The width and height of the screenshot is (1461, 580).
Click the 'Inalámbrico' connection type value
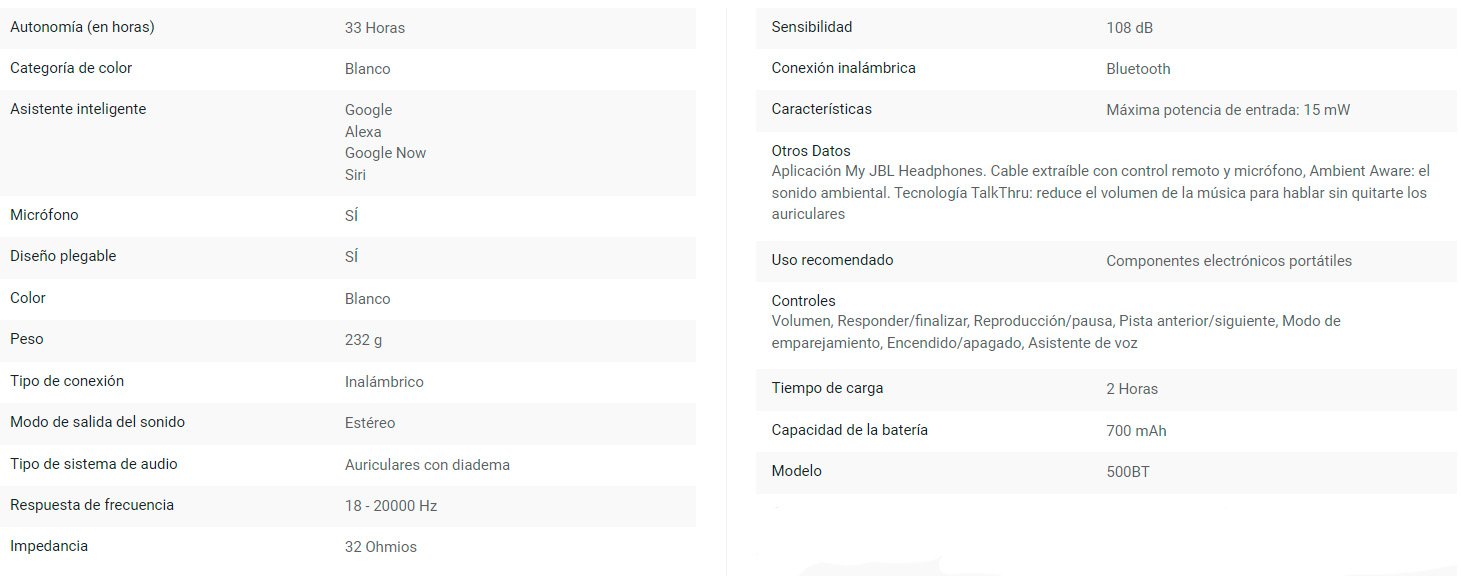(384, 382)
